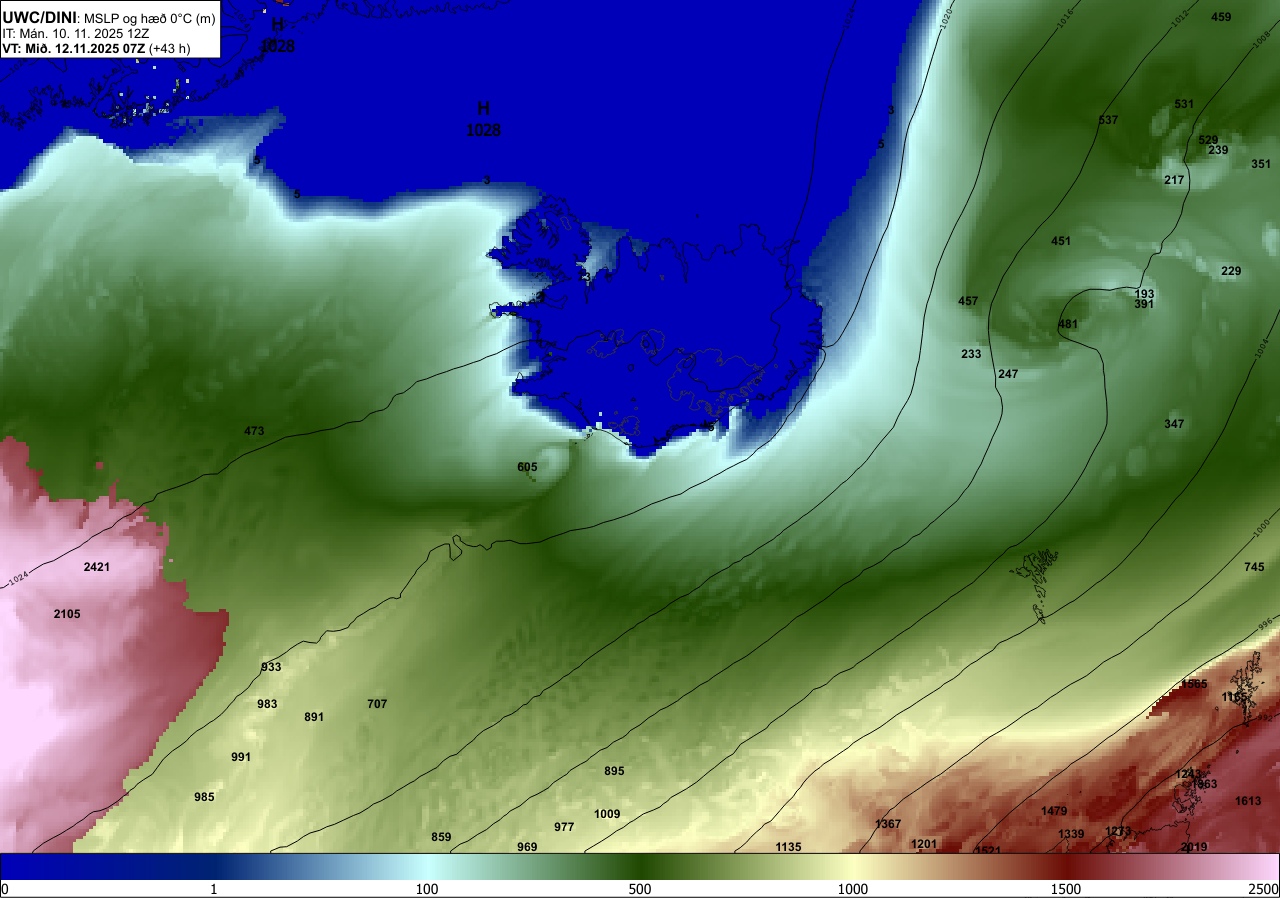Click the freezing level value 1613
This screenshot has height=898, width=1280.
pos(1248,801)
